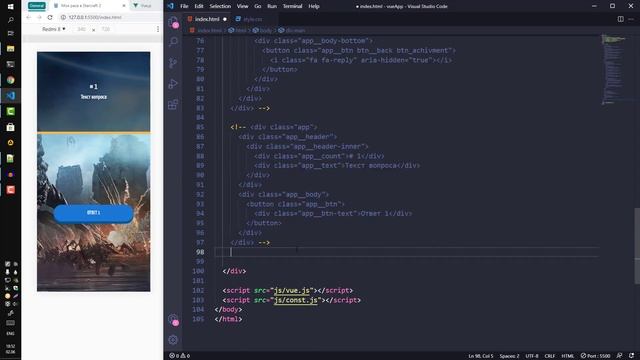Click HTML language mode status

[568, 356]
